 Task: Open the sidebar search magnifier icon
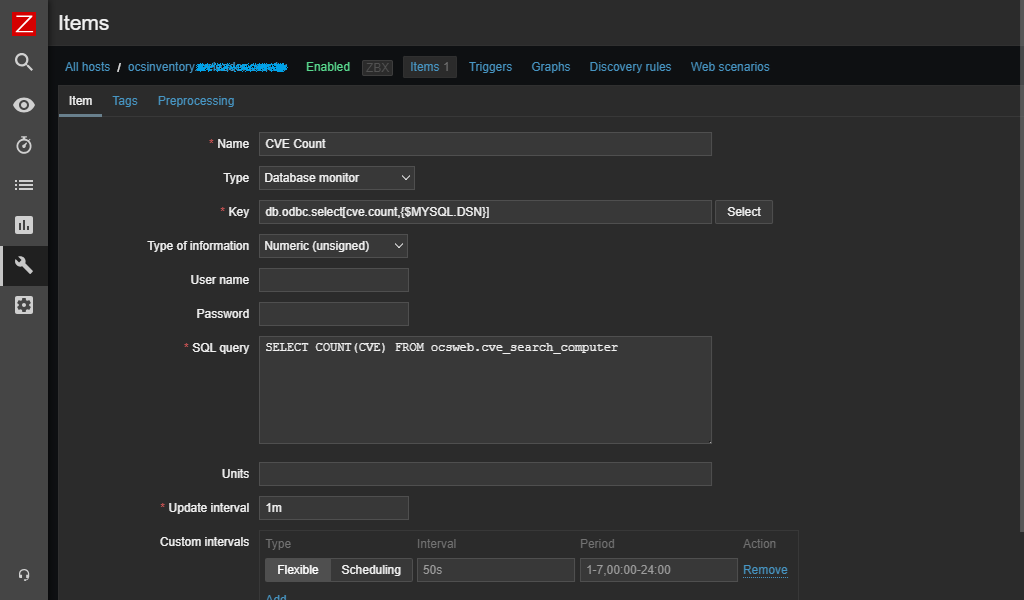tap(24, 62)
